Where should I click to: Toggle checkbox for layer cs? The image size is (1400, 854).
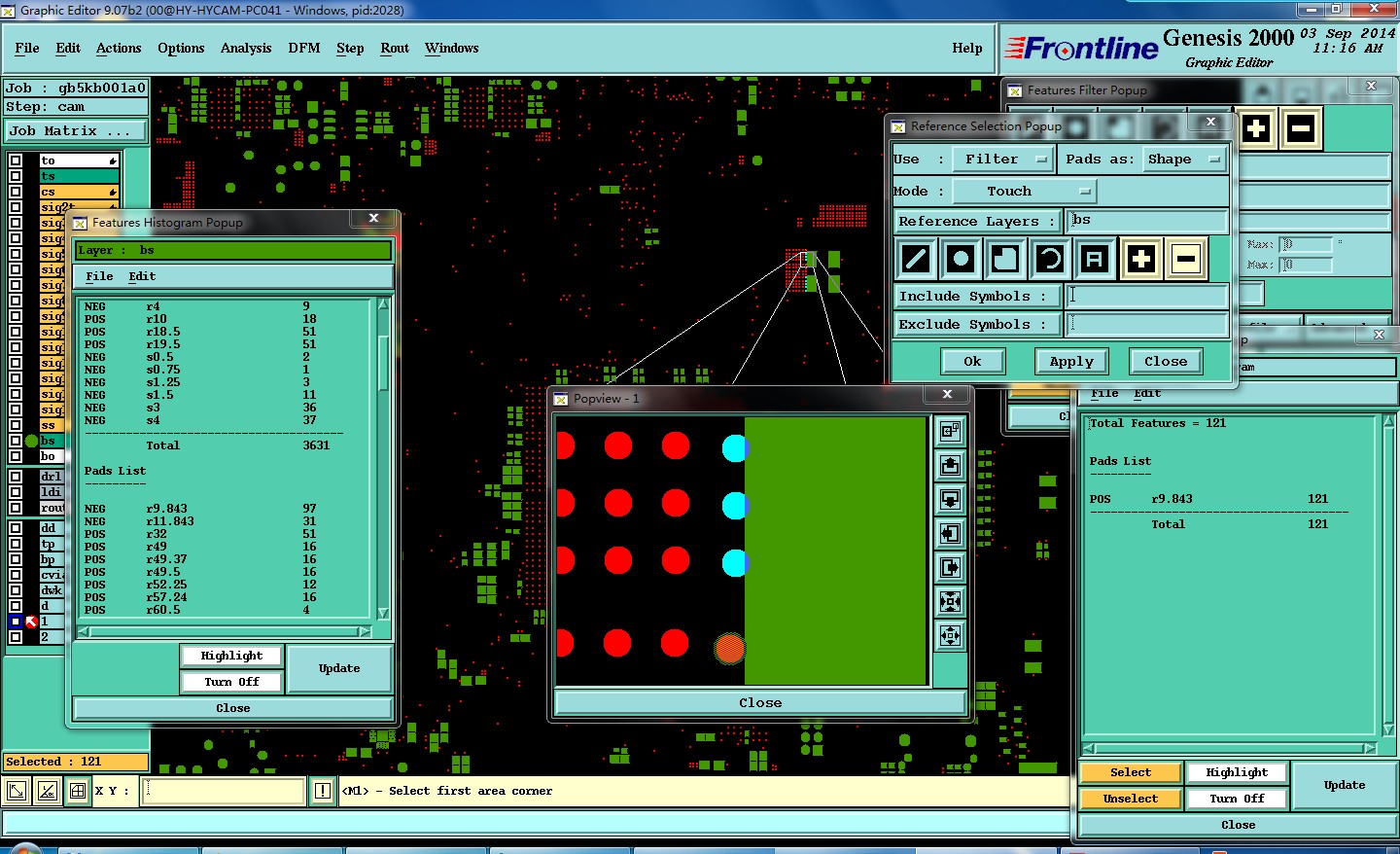tap(16, 192)
